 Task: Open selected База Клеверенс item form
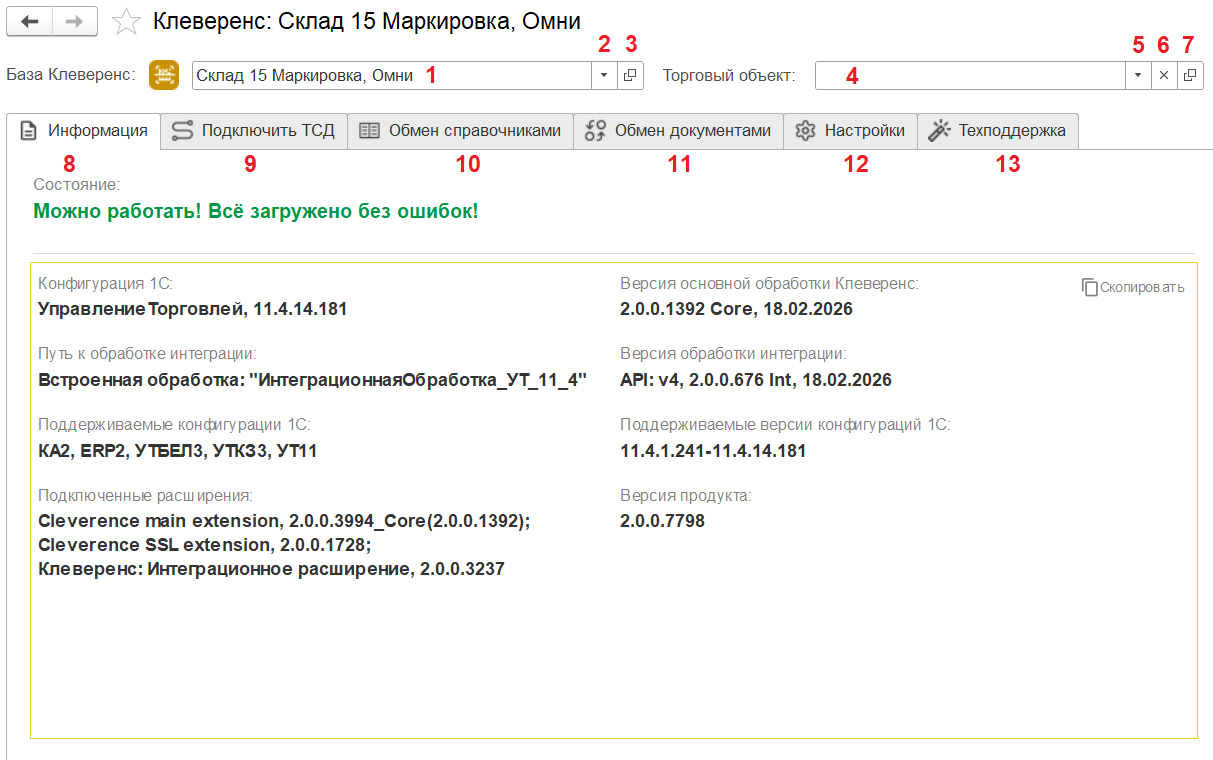[631, 75]
